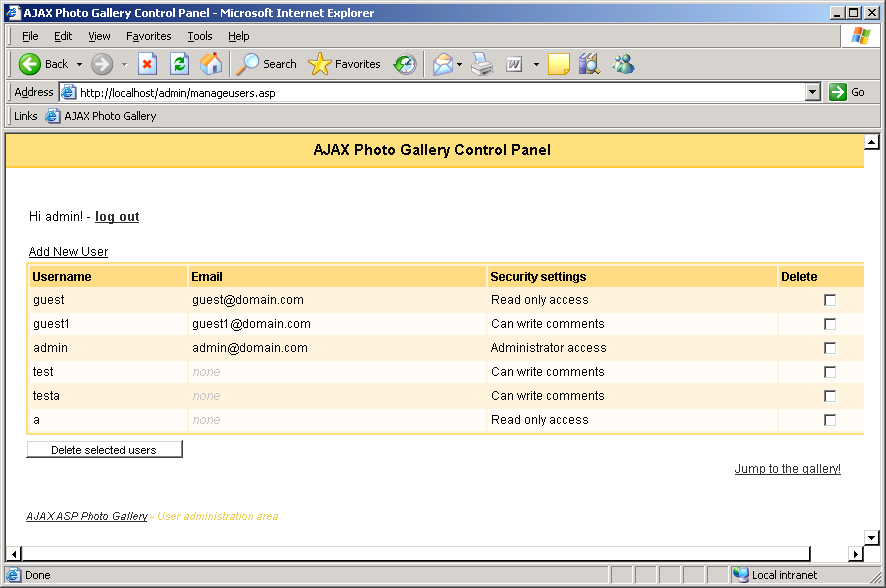
Task: Open the Tools menu
Action: point(200,36)
